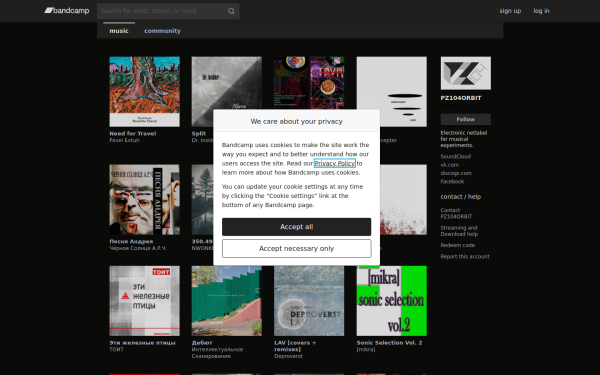Screen dimensions: 600x375
Task: Choose Accept necessary only
Action: pos(297,248)
